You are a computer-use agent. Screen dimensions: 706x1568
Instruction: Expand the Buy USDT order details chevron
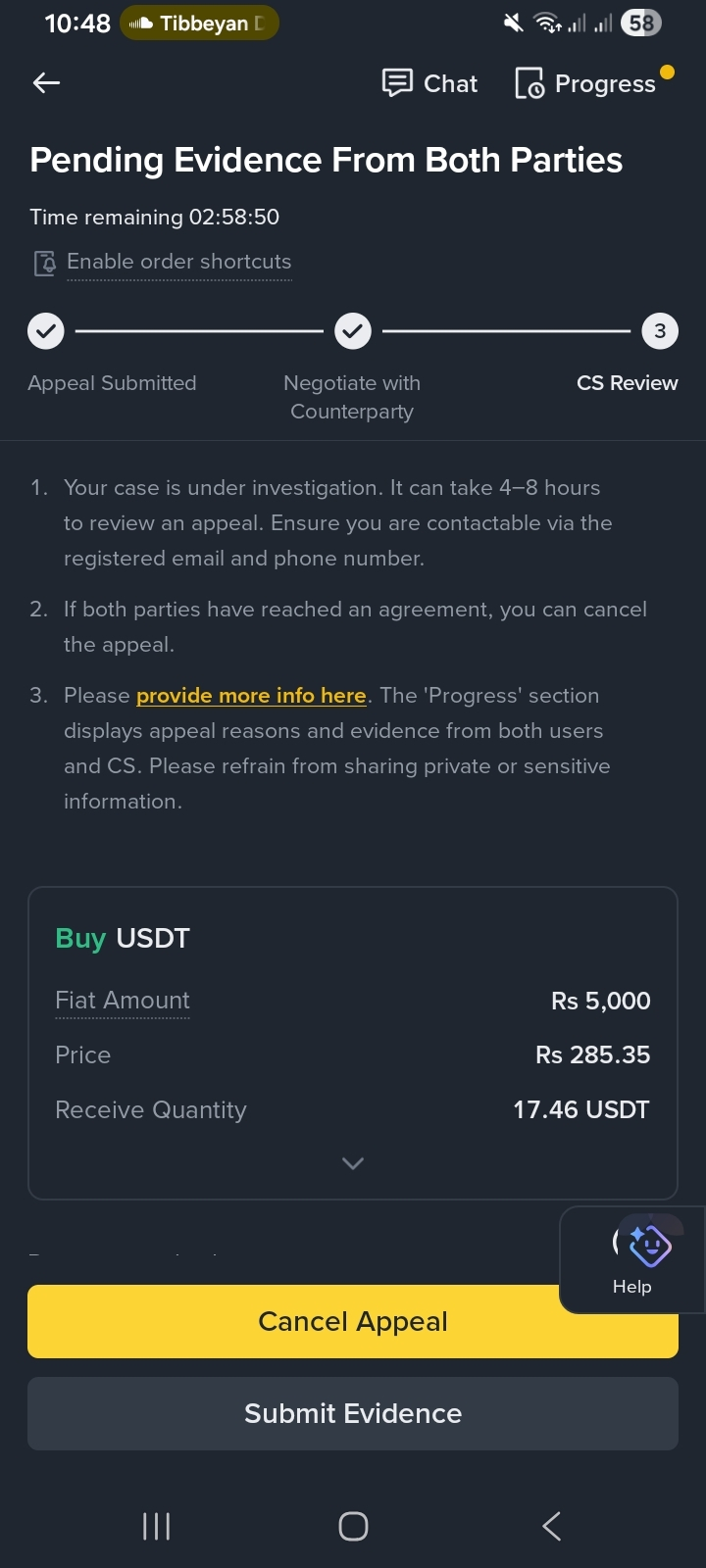click(x=353, y=1163)
